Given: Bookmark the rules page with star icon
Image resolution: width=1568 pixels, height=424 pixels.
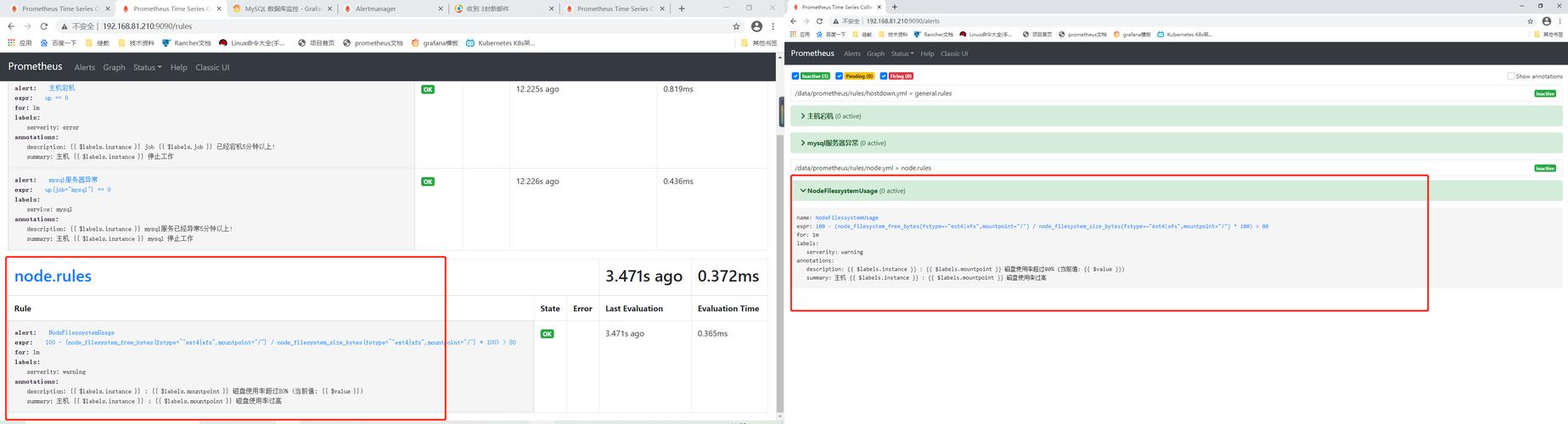Looking at the screenshot, I should coord(736,26).
